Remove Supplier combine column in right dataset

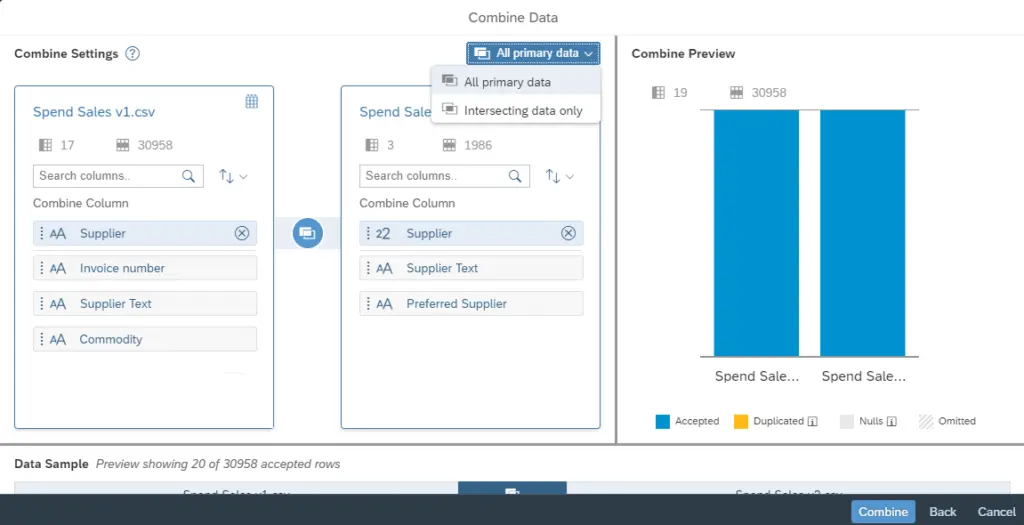[x=568, y=233]
